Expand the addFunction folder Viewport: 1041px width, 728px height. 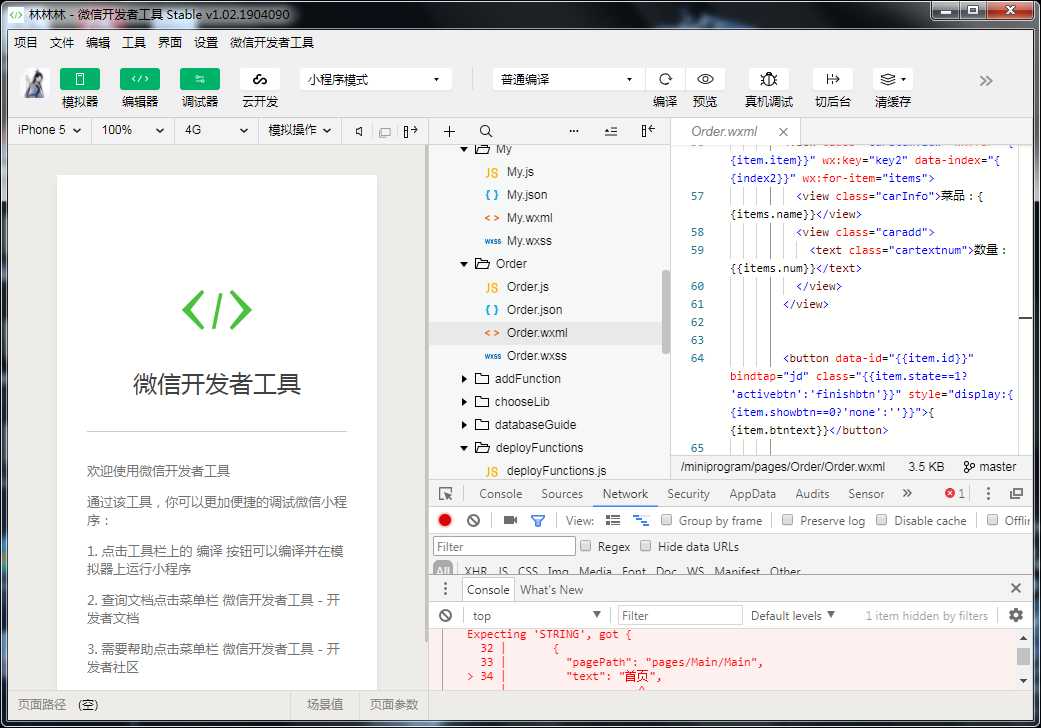tap(464, 379)
